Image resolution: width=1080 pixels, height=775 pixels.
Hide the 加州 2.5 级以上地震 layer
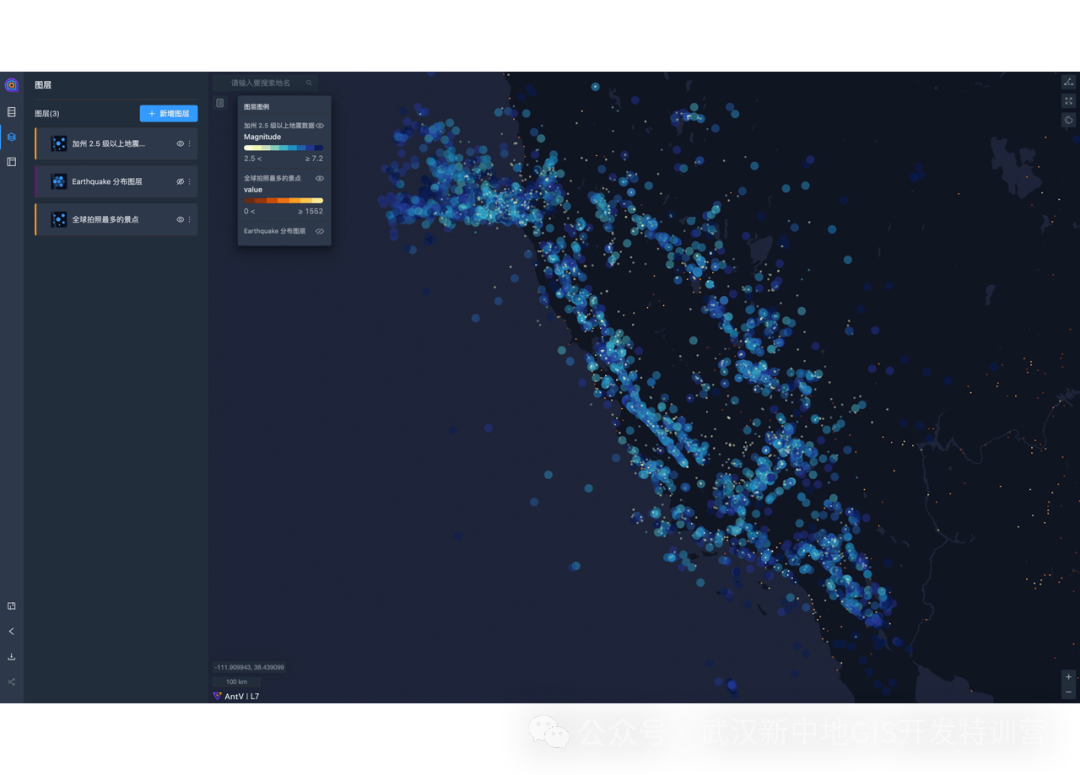pyautogui.click(x=180, y=143)
